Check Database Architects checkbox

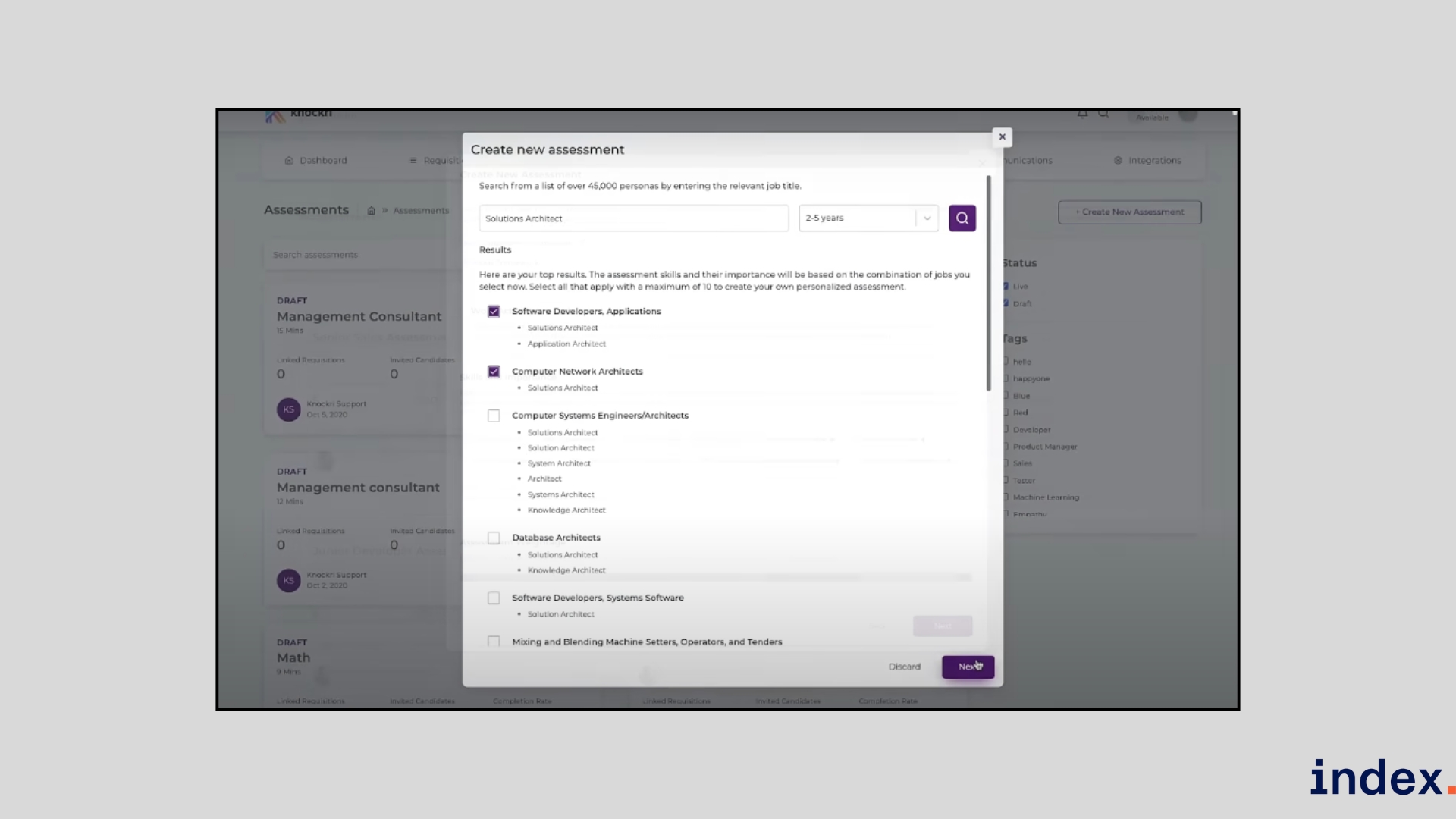[494, 538]
